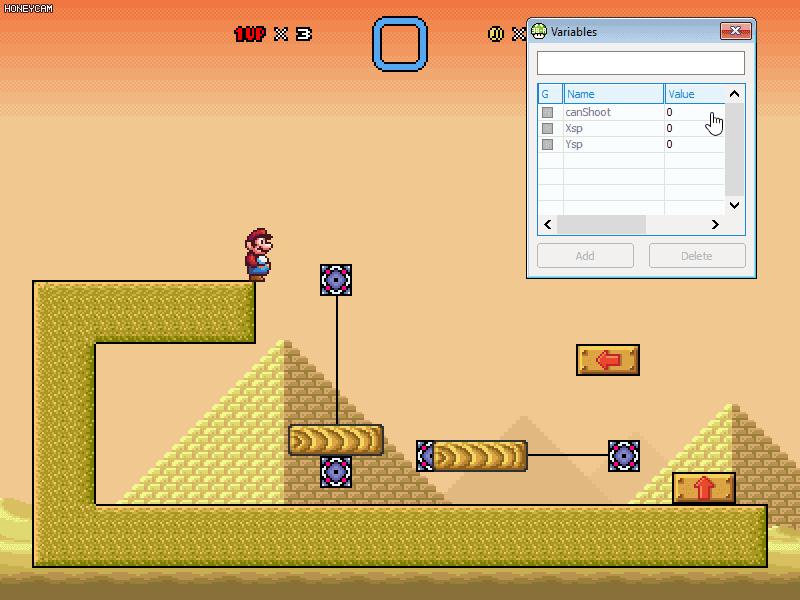Click the Delete button
This screenshot has width=800, height=600.
click(x=697, y=256)
